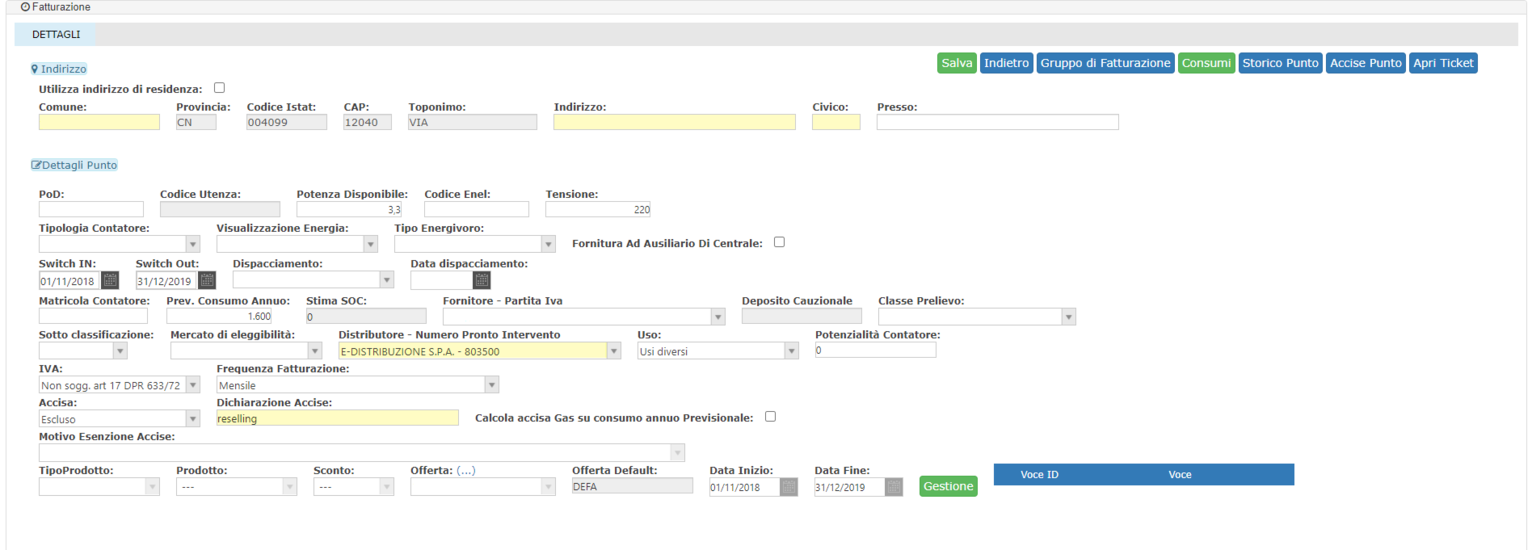The image size is (1532, 550).
Task: Click the CAP field showing 12040
Action: 368,122
